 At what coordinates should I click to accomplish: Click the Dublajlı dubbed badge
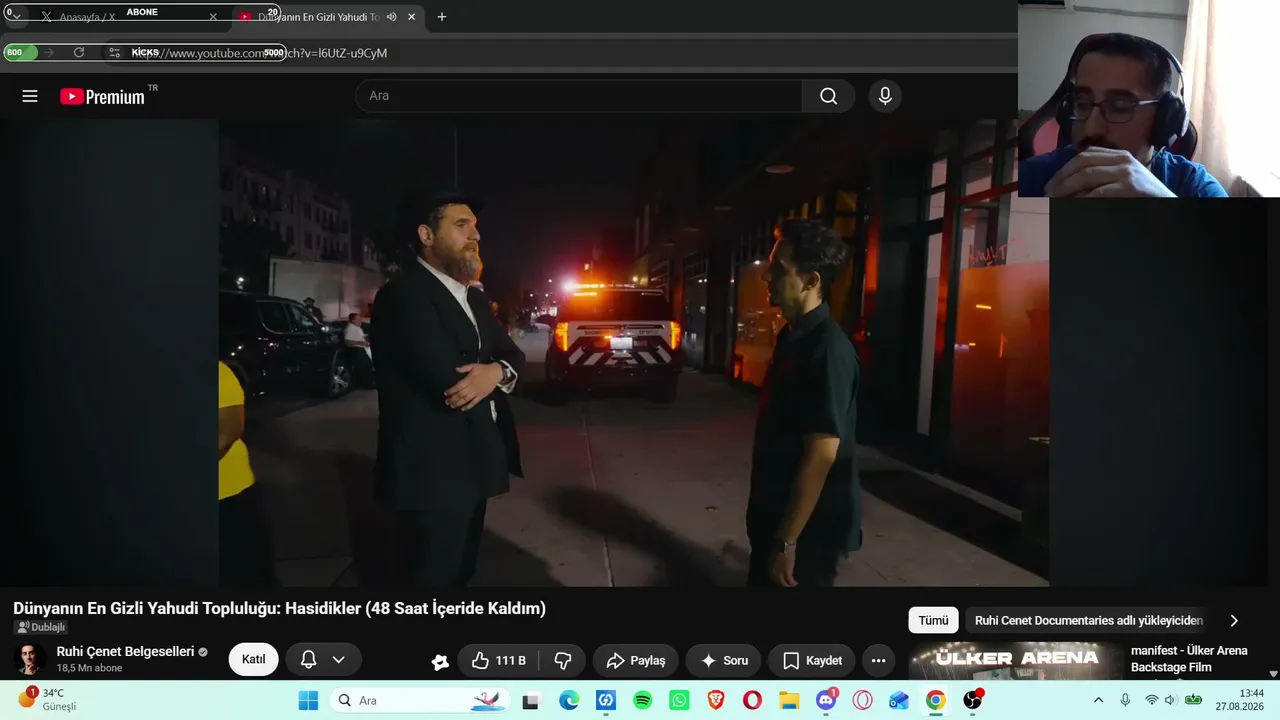(x=41, y=627)
